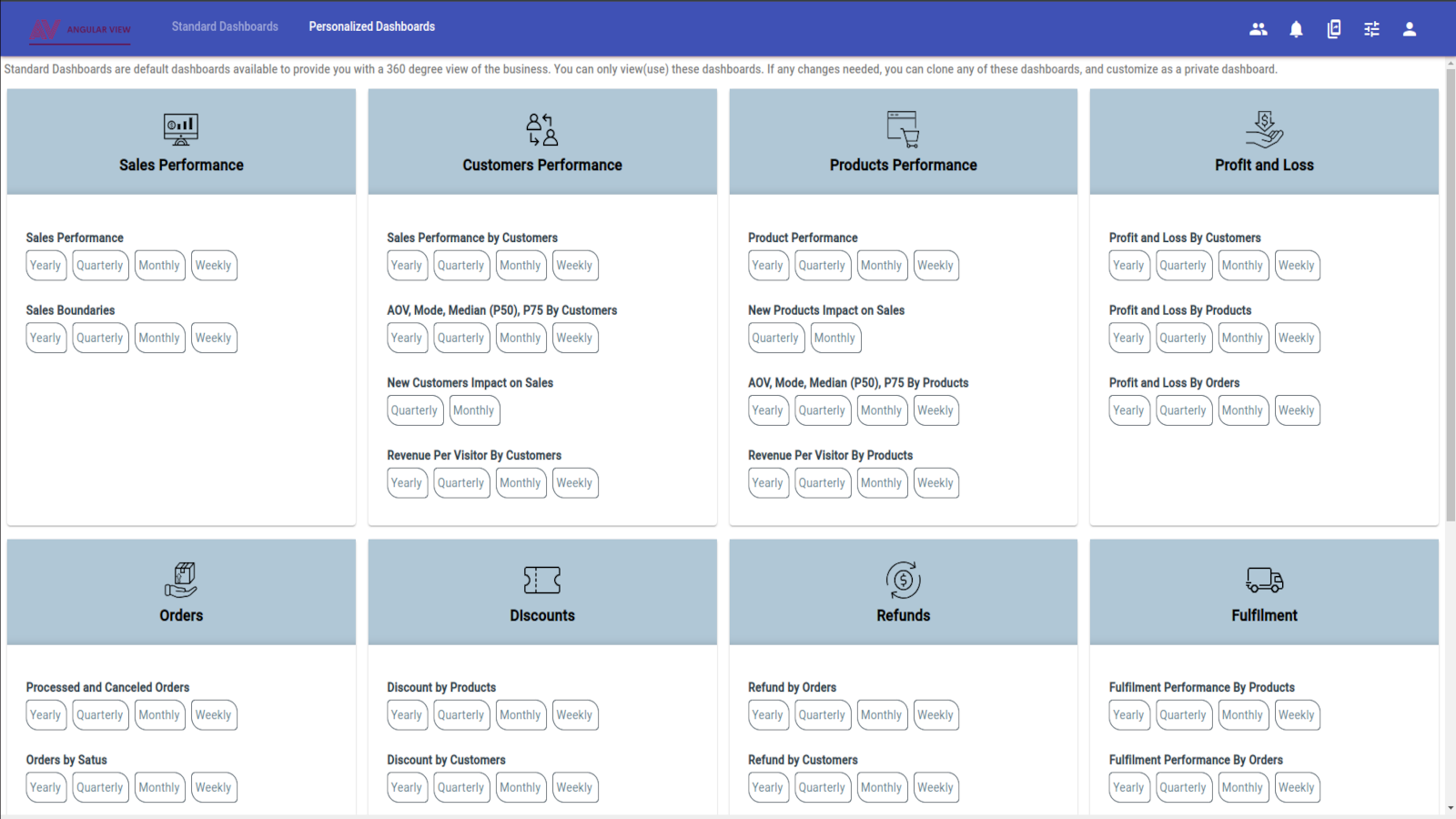Image resolution: width=1456 pixels, height=819 pixels.
Task: Click the vertical page scrollbar
Action: tap(1450, 291)
